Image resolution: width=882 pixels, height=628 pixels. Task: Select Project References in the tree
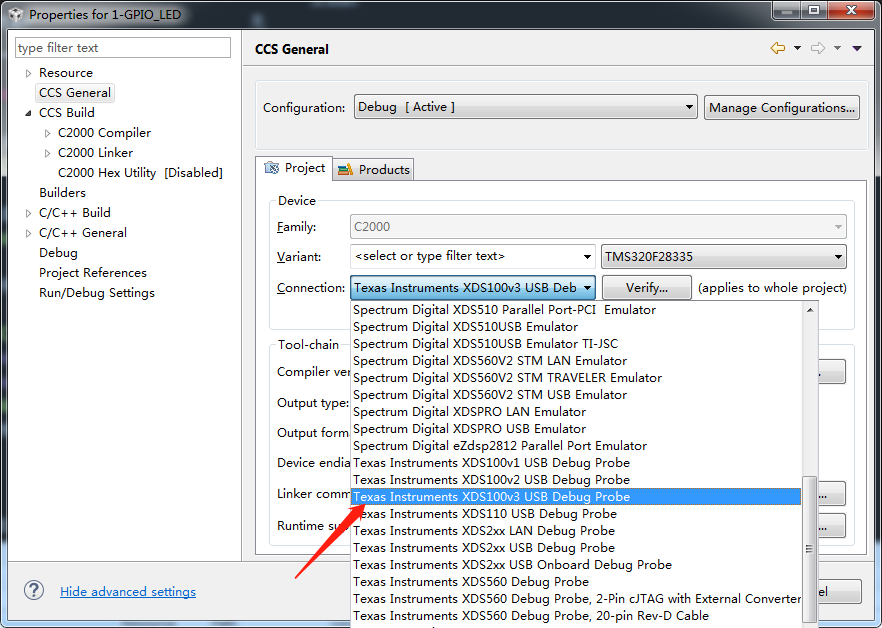click(x=93, y=273)
